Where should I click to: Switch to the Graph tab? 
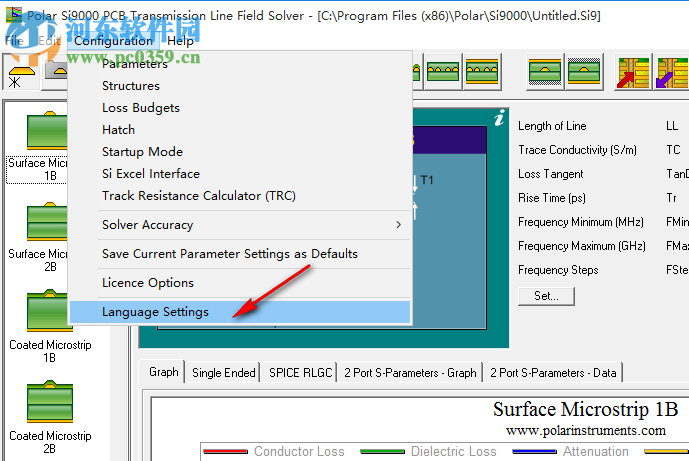(163, 372)
